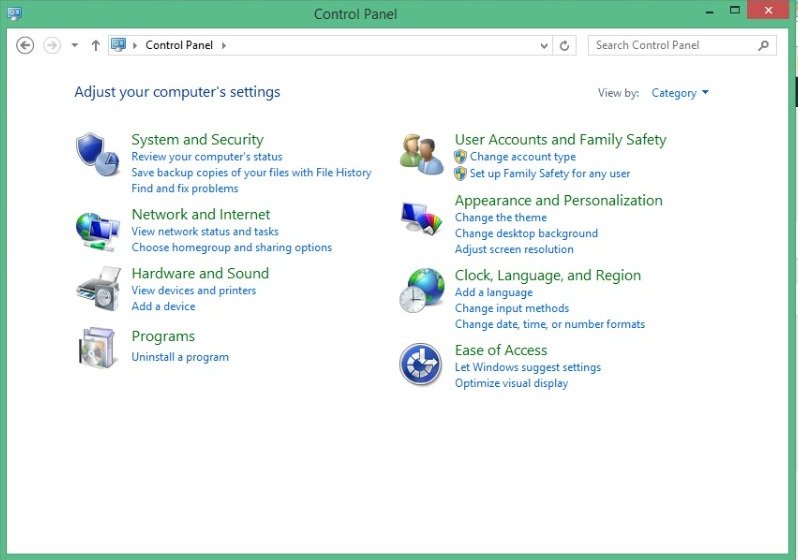Click the search magnifier icon
Image resolution: width=798 pixels, height=560 pixels.
click(x=763, y=45)
